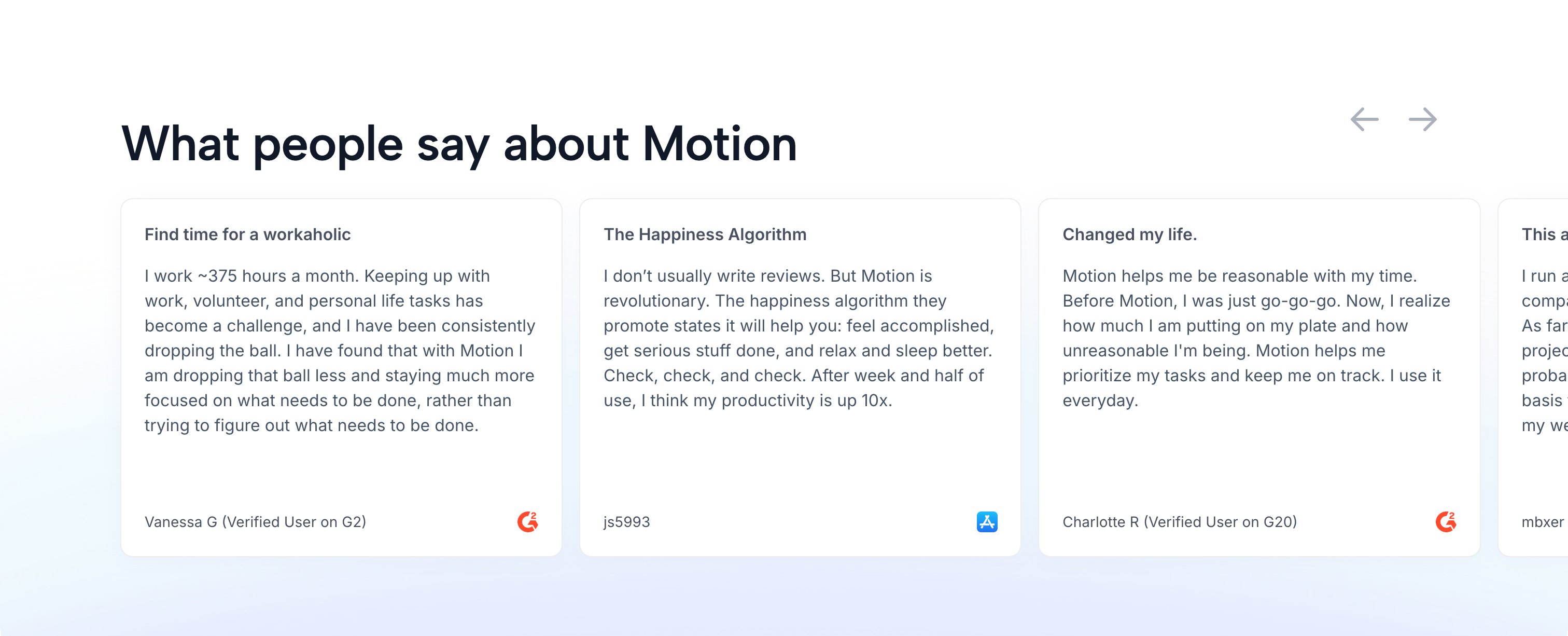Click the previous testimonial left arrow
The height and width of the screenshot is (636, 1568).
1364,119
